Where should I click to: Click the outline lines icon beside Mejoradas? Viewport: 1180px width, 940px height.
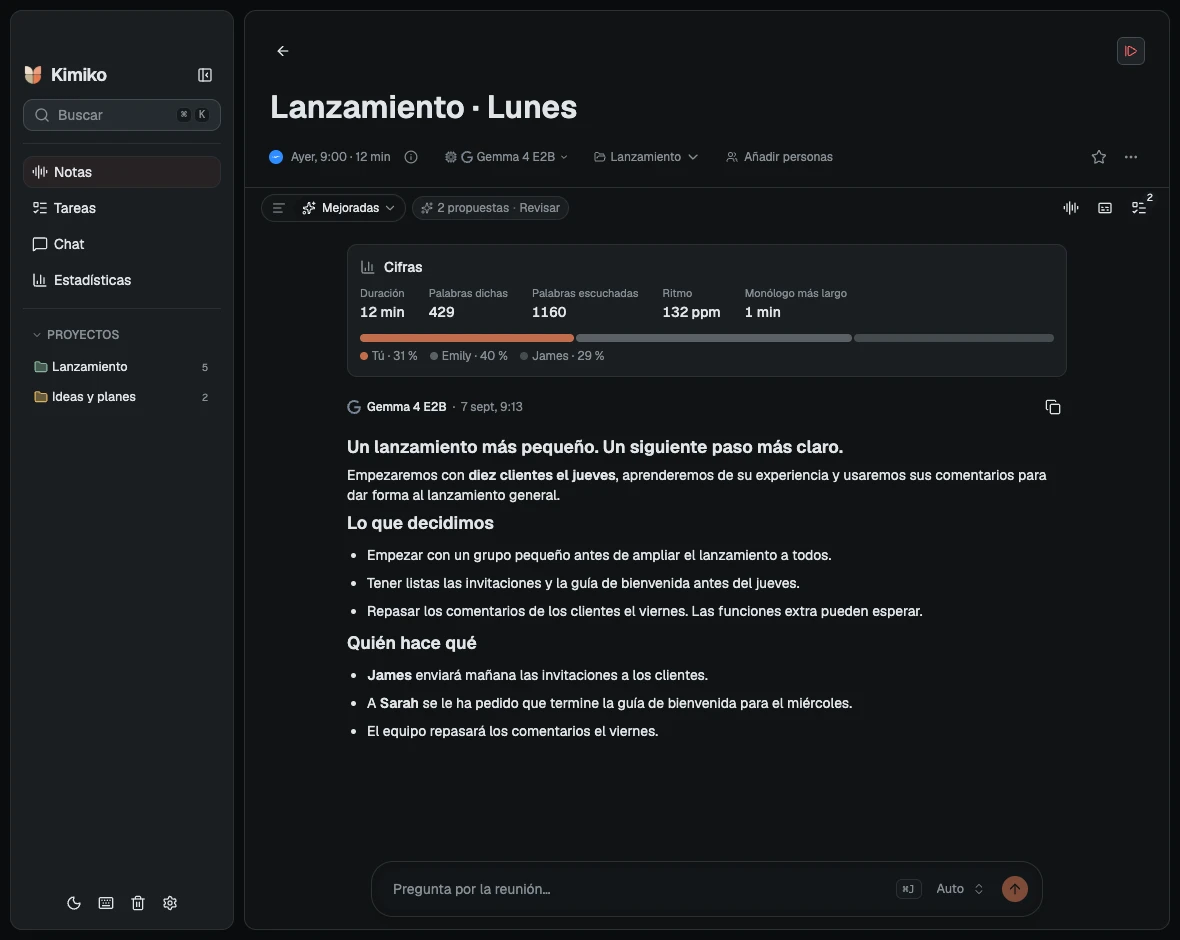pyautogui.click(x=278, y=208)
